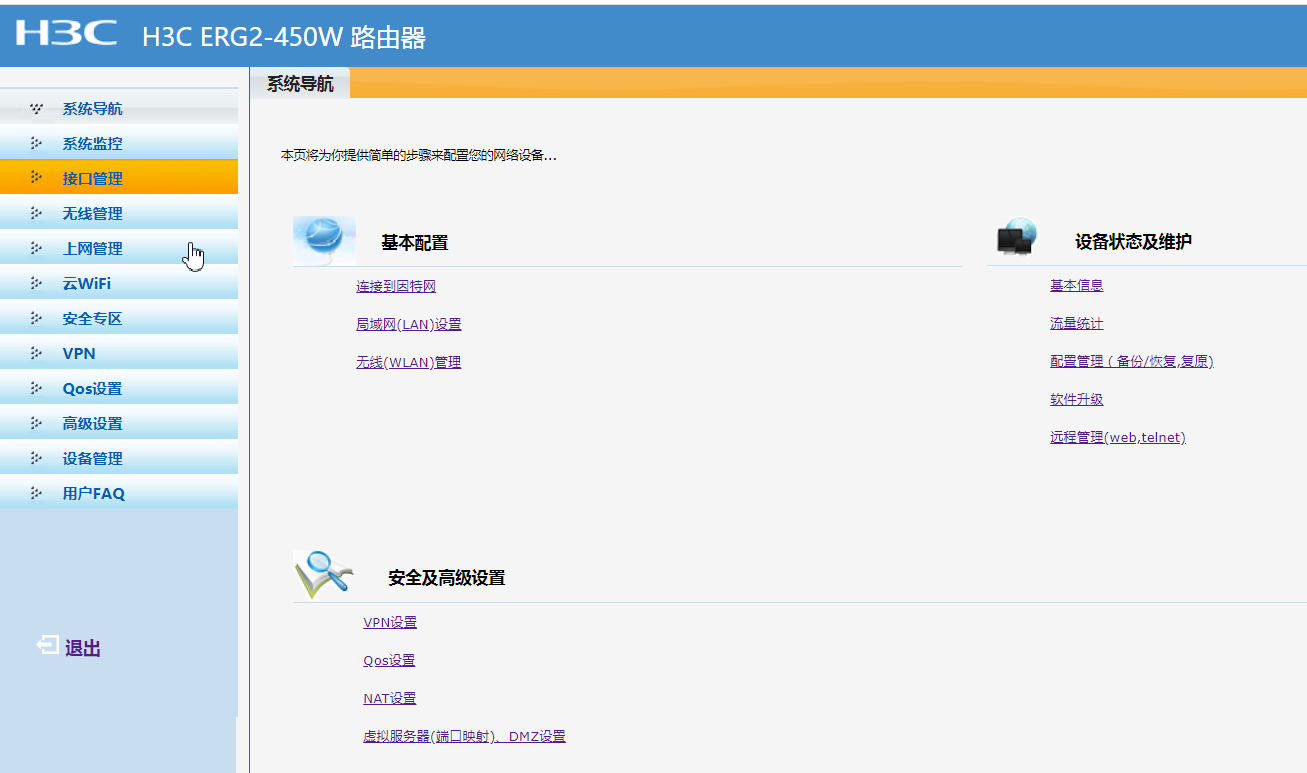Click the 安全及高级设置 section heading
This screenshot has width=1307, height=773.
[446, 578]
